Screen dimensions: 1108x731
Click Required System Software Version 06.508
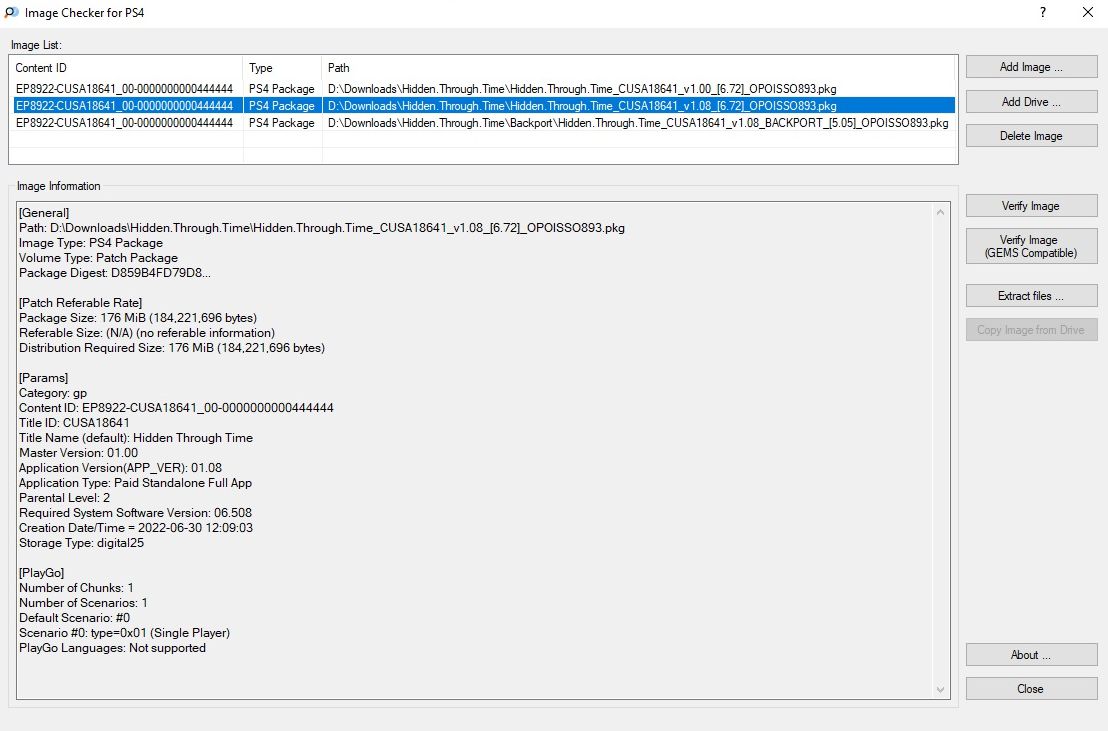click(135, 513)
